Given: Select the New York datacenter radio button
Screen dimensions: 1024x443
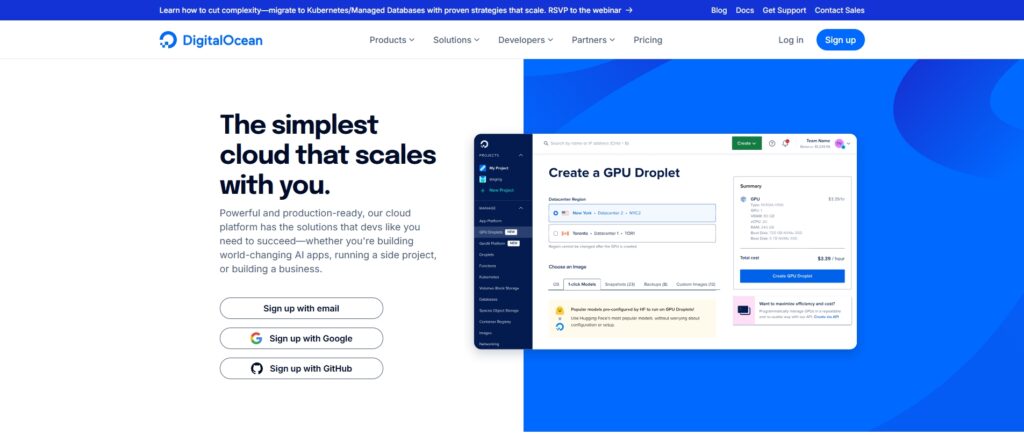Looking at the screenshot, I should point(556,213).
